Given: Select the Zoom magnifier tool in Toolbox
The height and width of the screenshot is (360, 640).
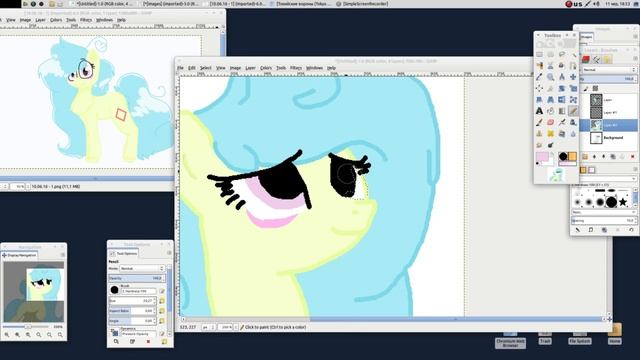Looking at the screenshot, I should [551, 77].
